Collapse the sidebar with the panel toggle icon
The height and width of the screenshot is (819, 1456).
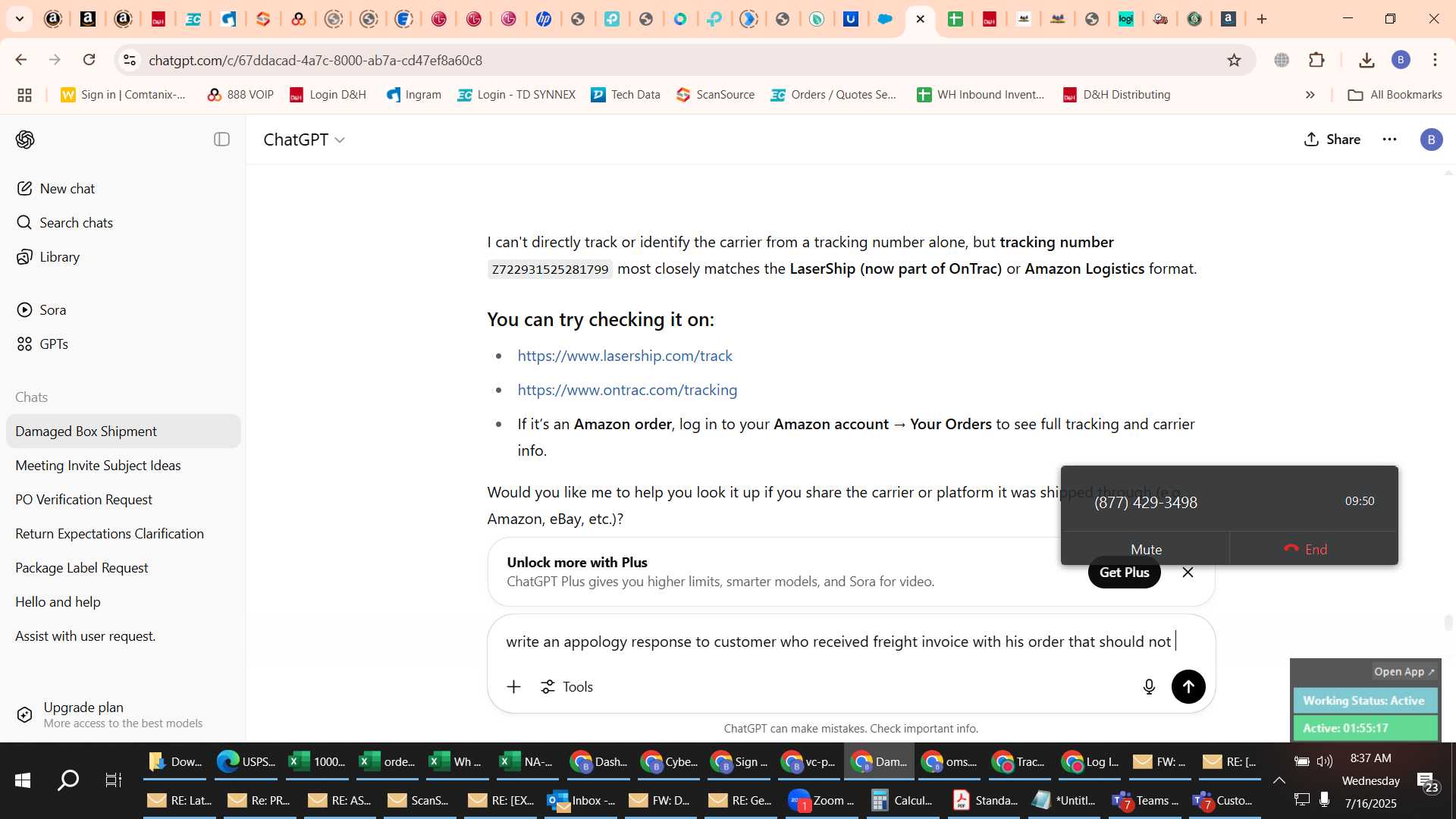point(221,140)
